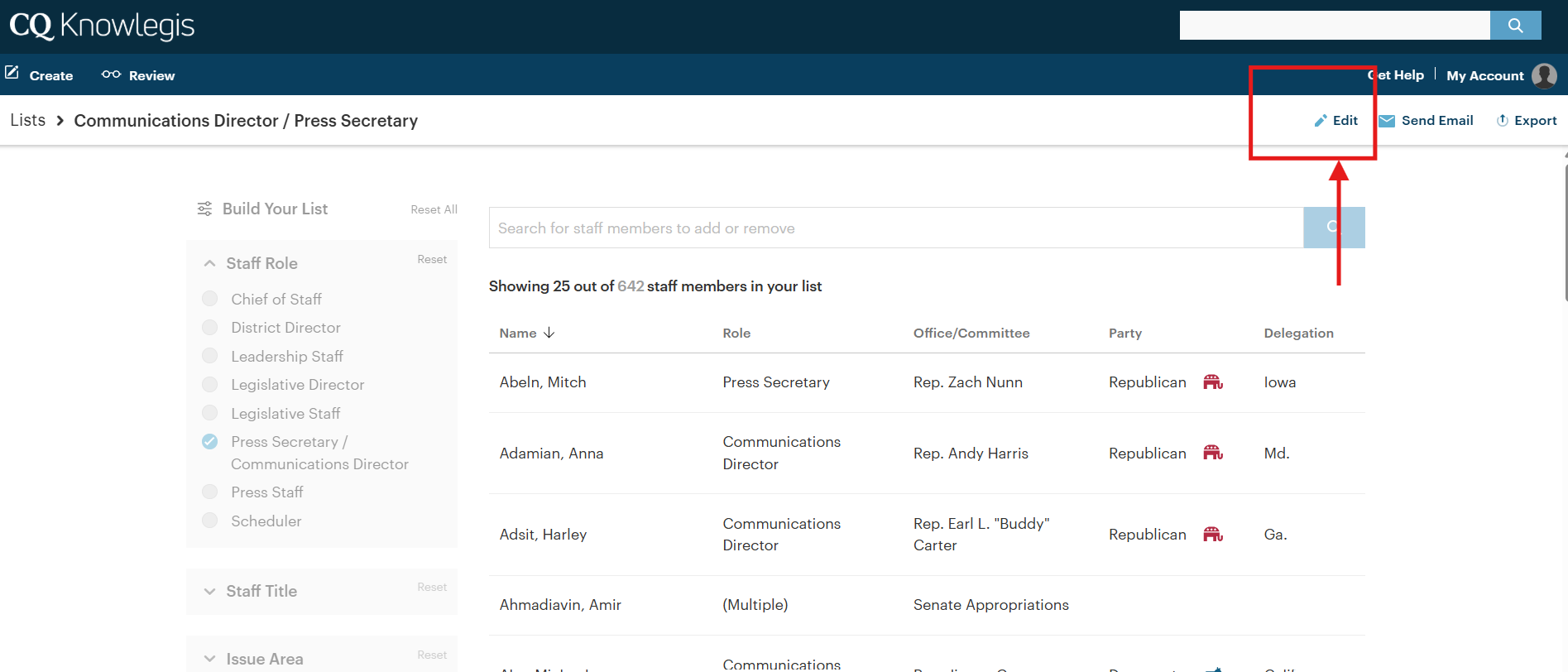This screenshot has height=672, width=1568.
Task: Click the Export icon
Action: [x=1502, y=121]
